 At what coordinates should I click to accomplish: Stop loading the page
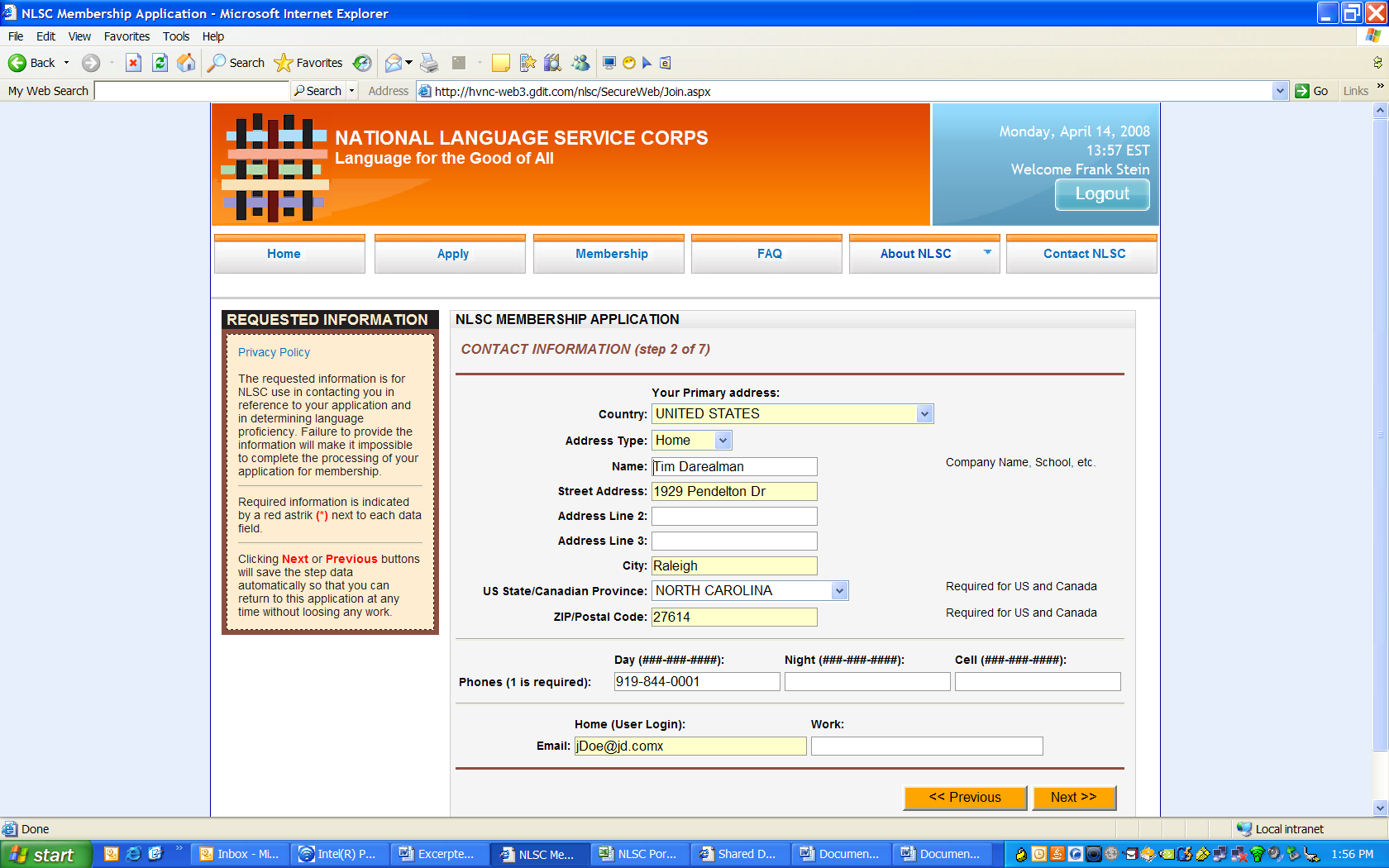coord(133,63)
